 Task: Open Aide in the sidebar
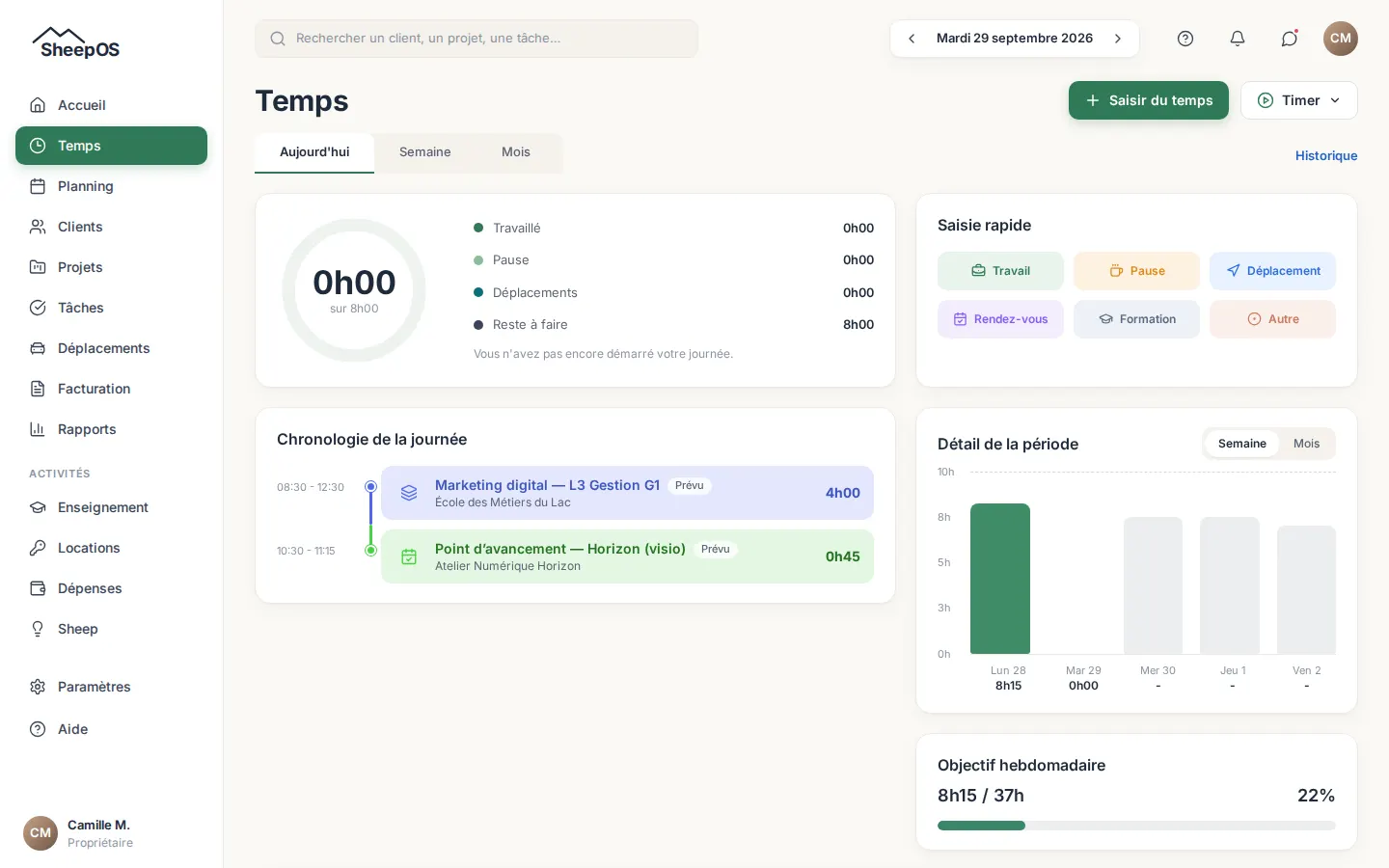point(111,729)
